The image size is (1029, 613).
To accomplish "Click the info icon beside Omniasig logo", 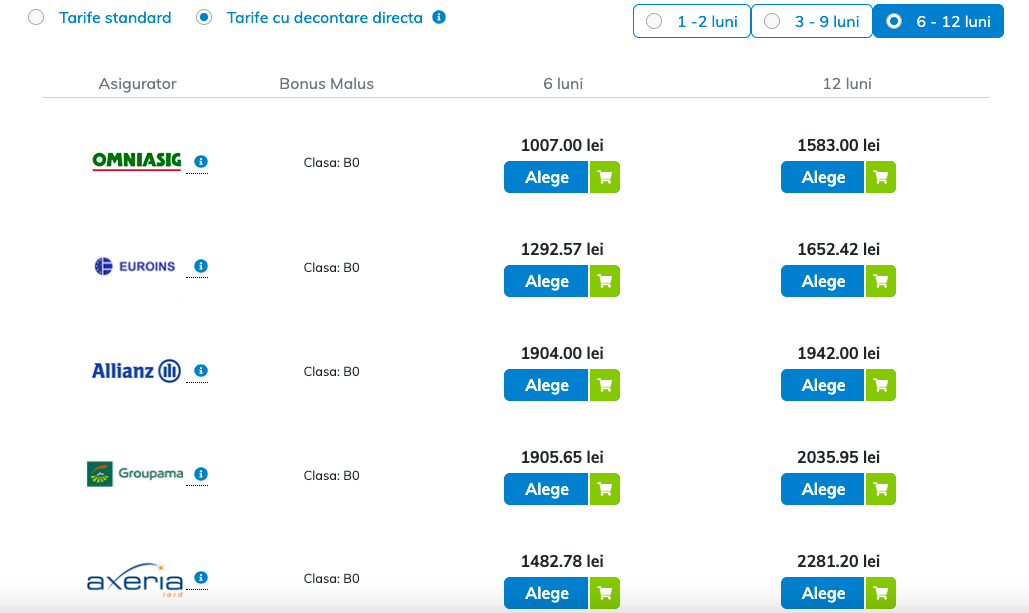I will [x=201, y=161].
